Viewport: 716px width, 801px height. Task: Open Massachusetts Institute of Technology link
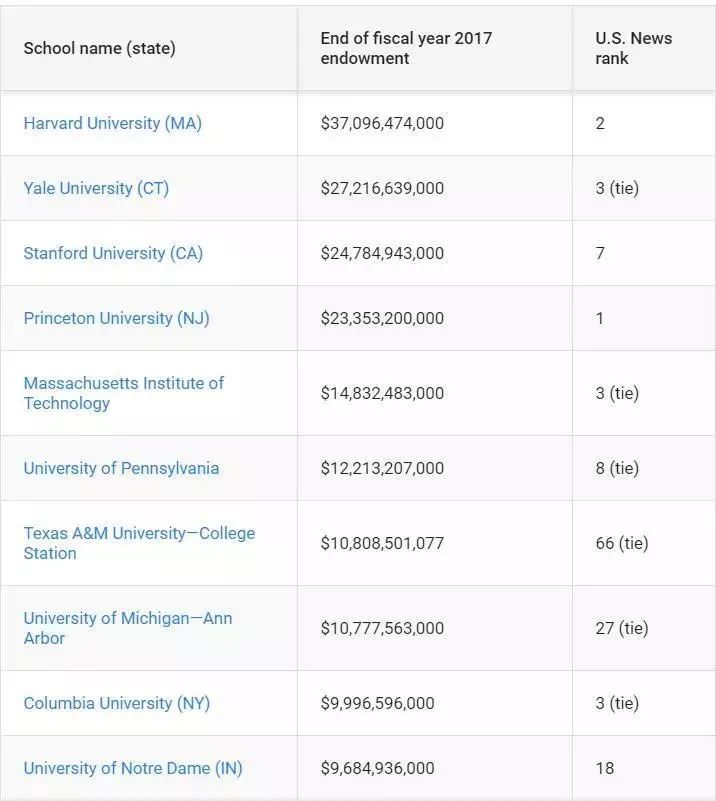tap(123, 393)
